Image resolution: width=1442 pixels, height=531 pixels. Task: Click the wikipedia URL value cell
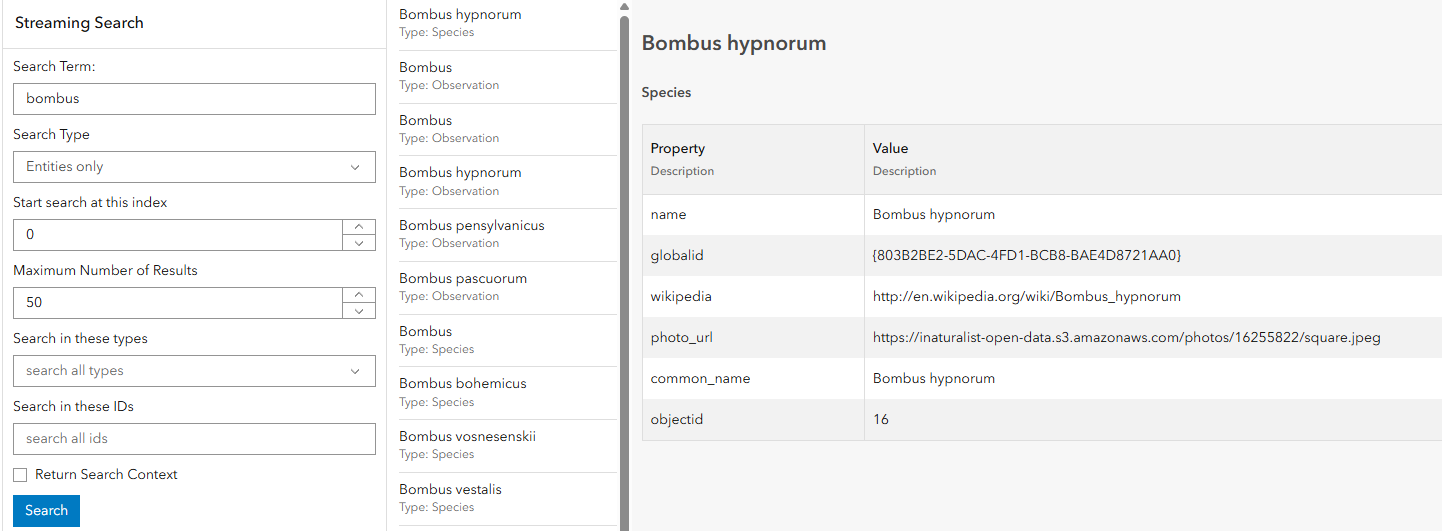[x=1026, y=297]
